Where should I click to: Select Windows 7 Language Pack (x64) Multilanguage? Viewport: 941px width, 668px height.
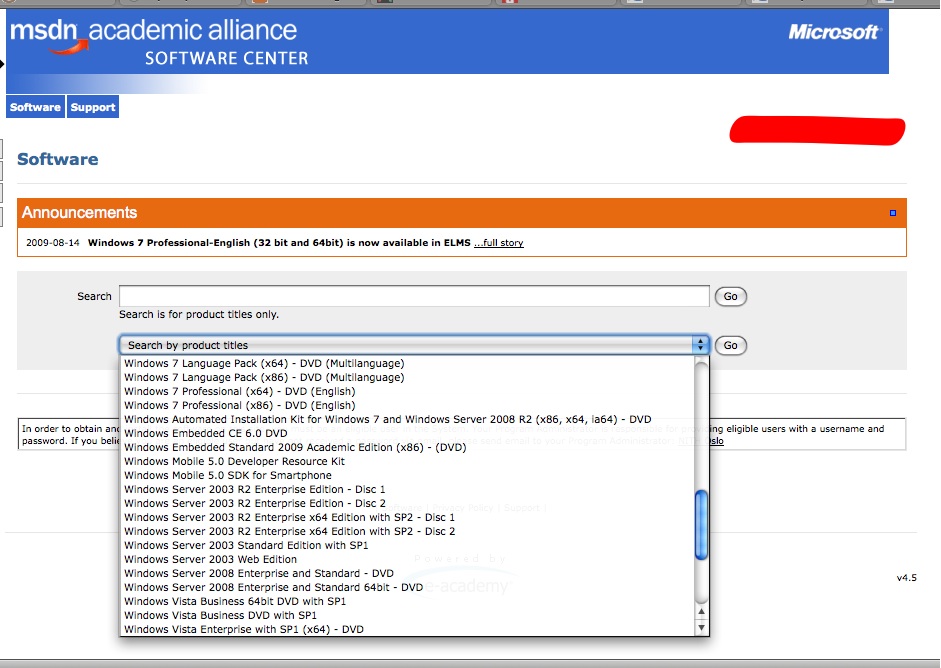(x=407, y=363)
